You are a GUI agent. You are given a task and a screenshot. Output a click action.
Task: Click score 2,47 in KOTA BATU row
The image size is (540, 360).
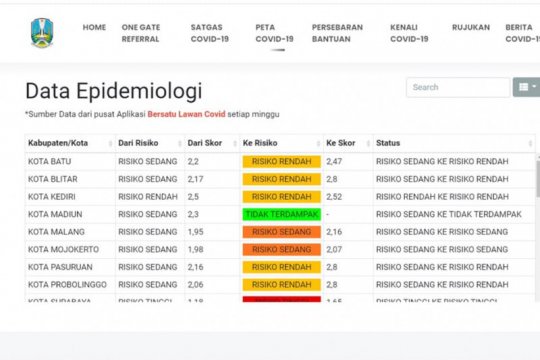click(x=334, y=162)
